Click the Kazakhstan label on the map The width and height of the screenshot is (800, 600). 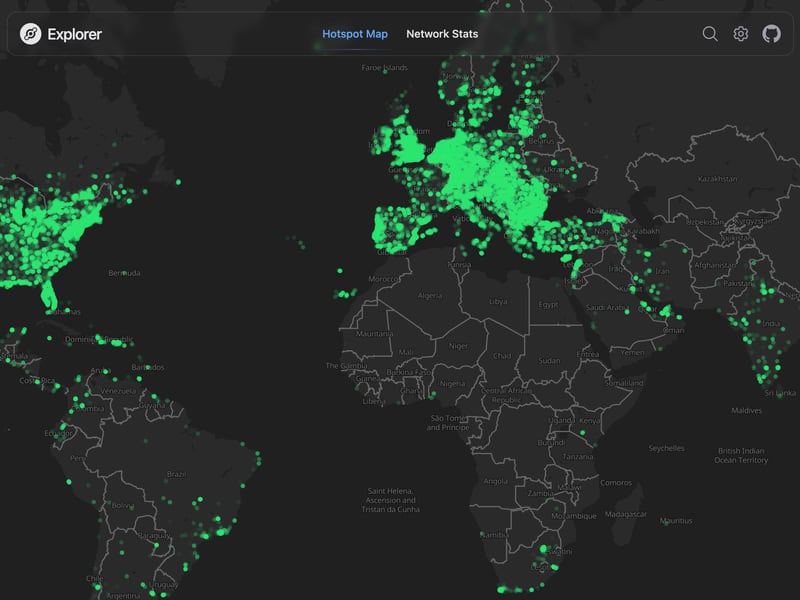[716, 179]
